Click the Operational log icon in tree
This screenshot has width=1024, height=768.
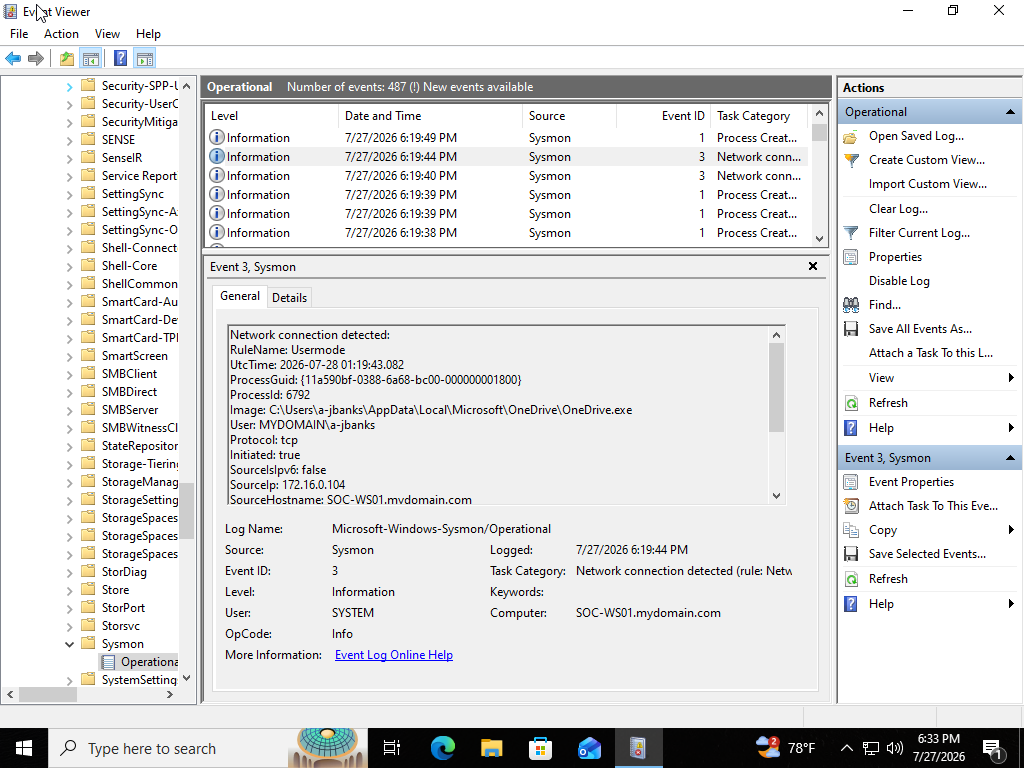108,662
